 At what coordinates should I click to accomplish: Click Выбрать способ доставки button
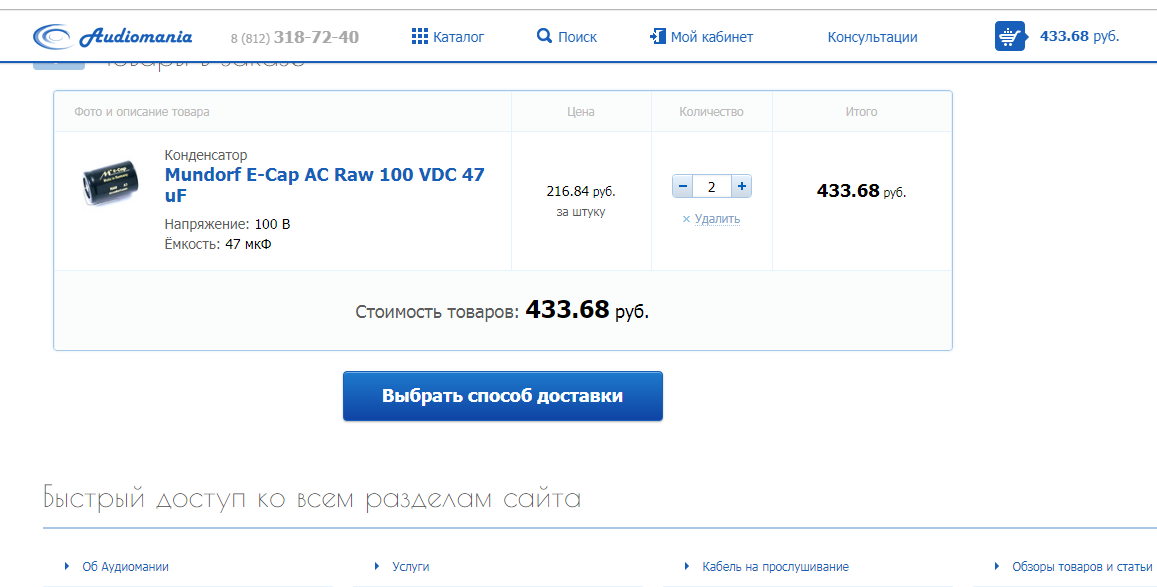coord(502,396)
